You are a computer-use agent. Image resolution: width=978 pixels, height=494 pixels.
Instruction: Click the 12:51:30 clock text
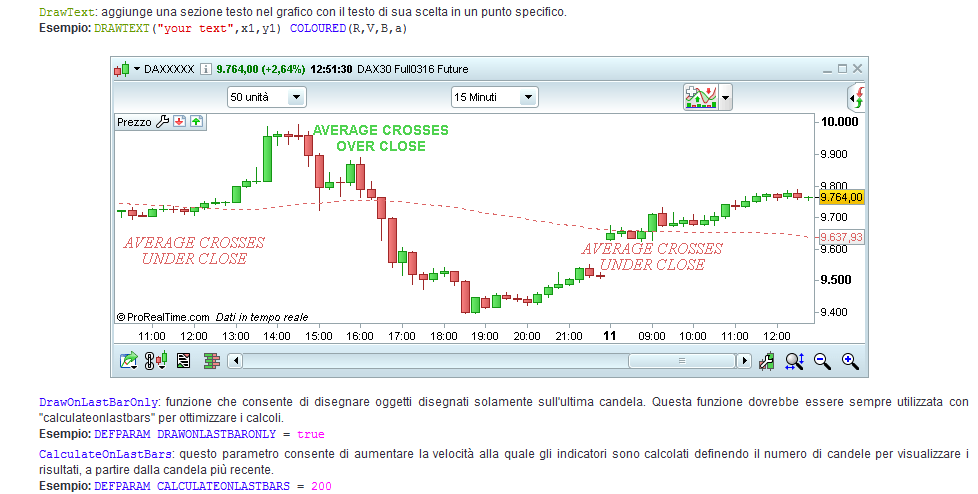(x=331, y=69)
